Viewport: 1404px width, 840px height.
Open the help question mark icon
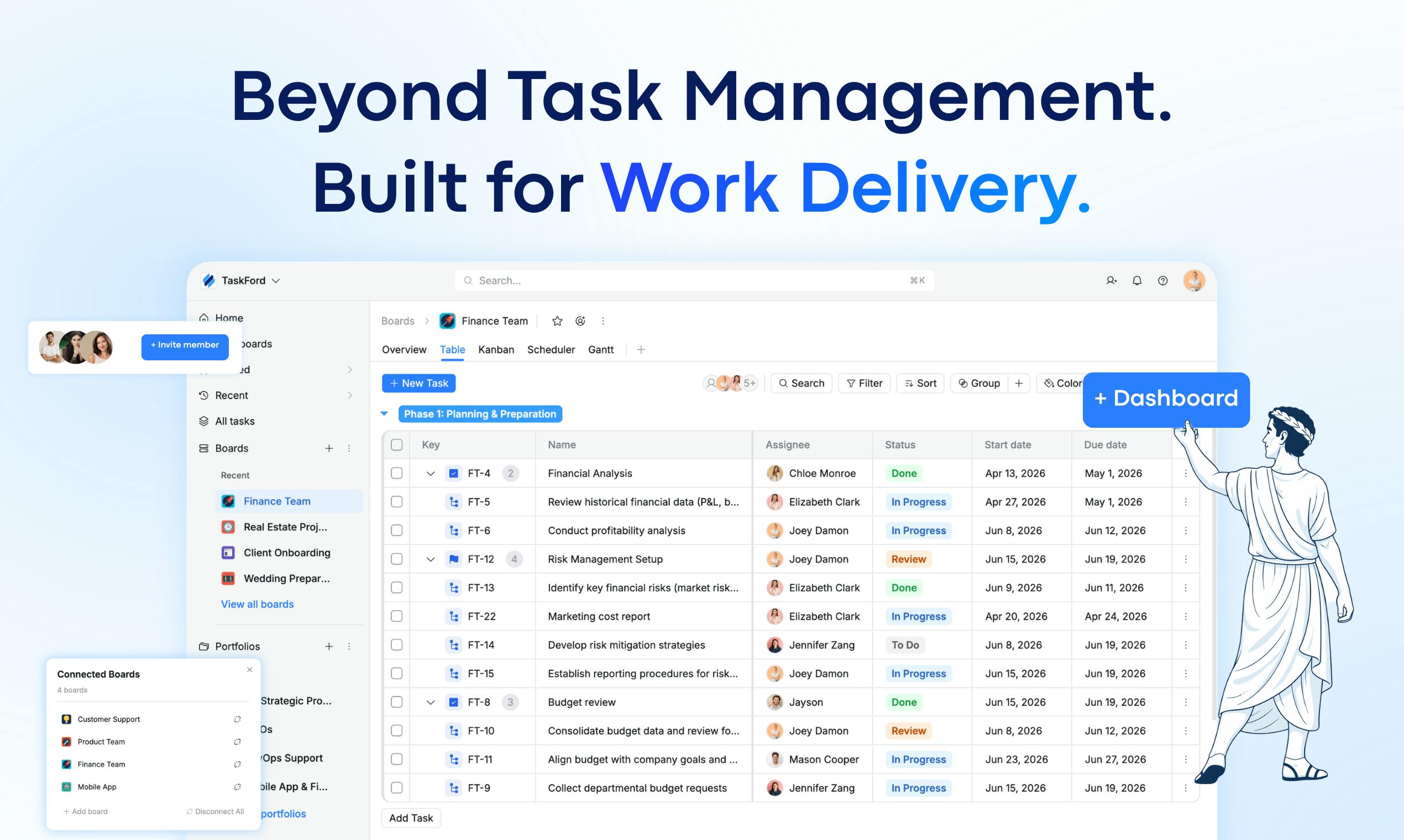click(x=1163, y=281)
